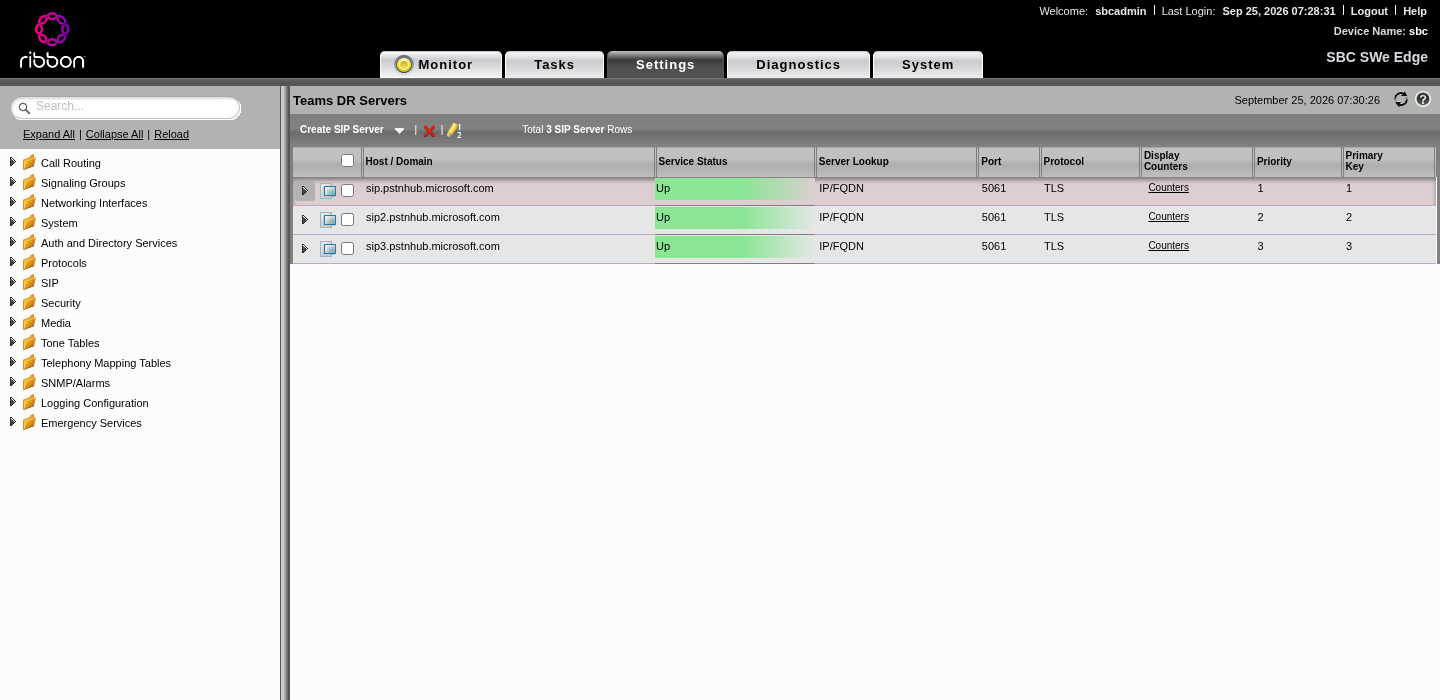Click the Media folder icon
The width and height of the screenshot is (1440, 700).
(x=29, y=322)
